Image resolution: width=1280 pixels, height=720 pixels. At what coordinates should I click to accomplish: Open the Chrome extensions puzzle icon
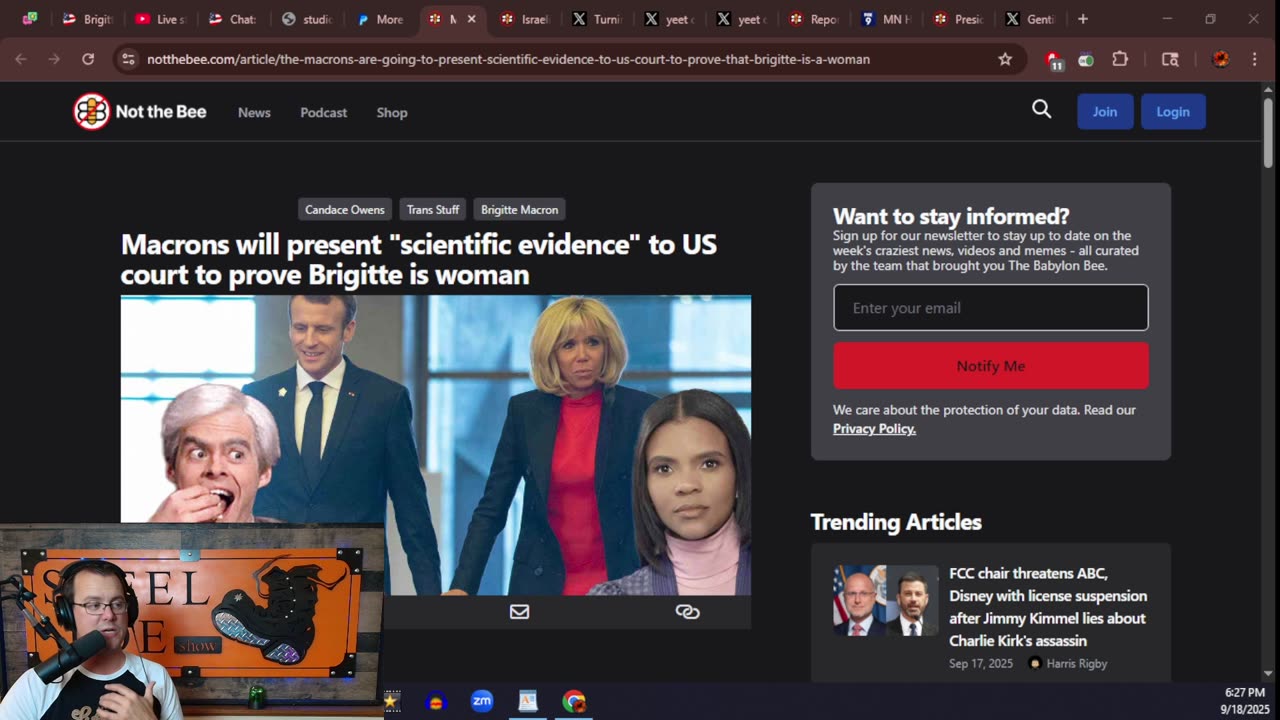click(1120, 59)
